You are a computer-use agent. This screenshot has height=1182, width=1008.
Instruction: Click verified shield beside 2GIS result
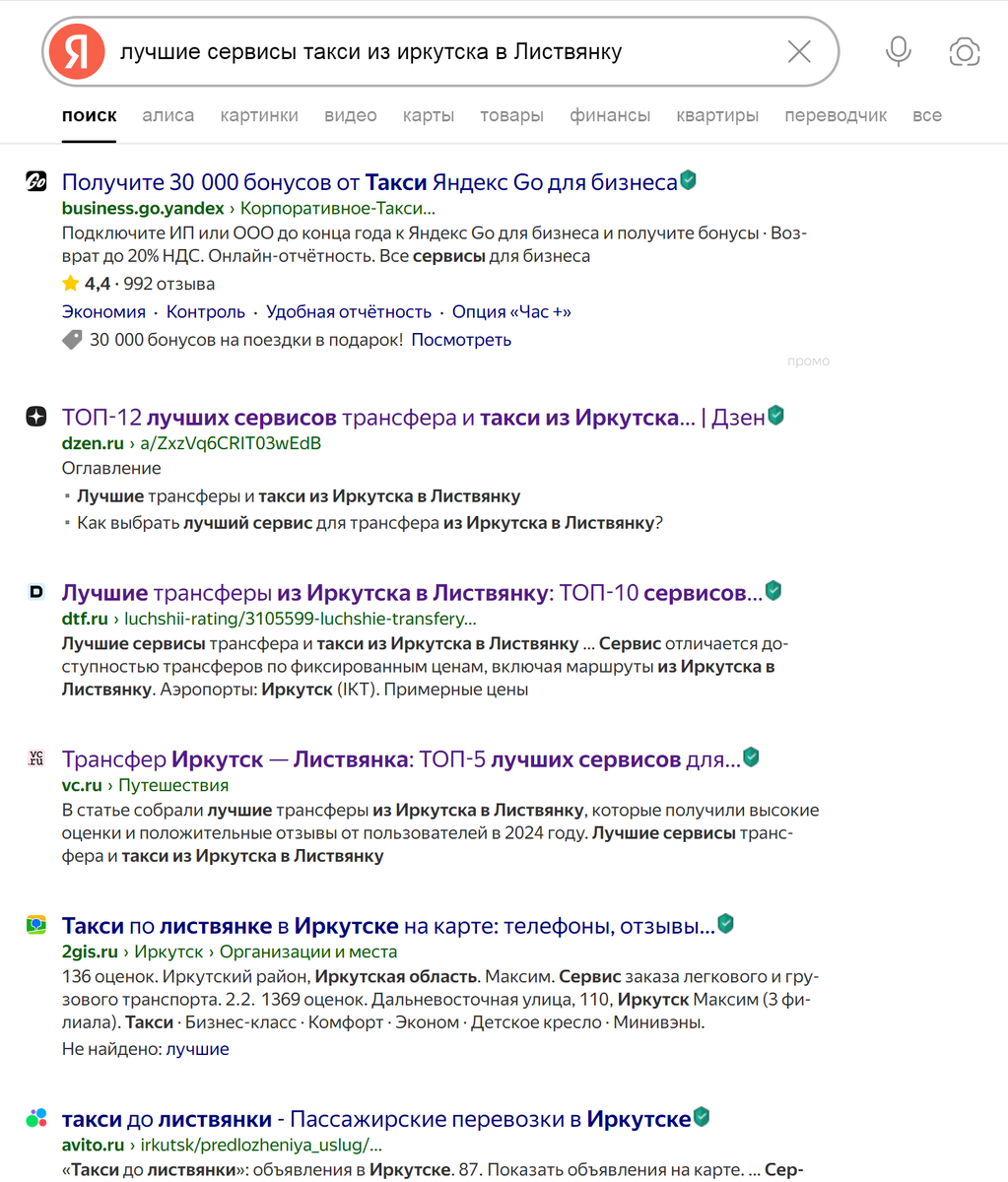coord(725,924)
